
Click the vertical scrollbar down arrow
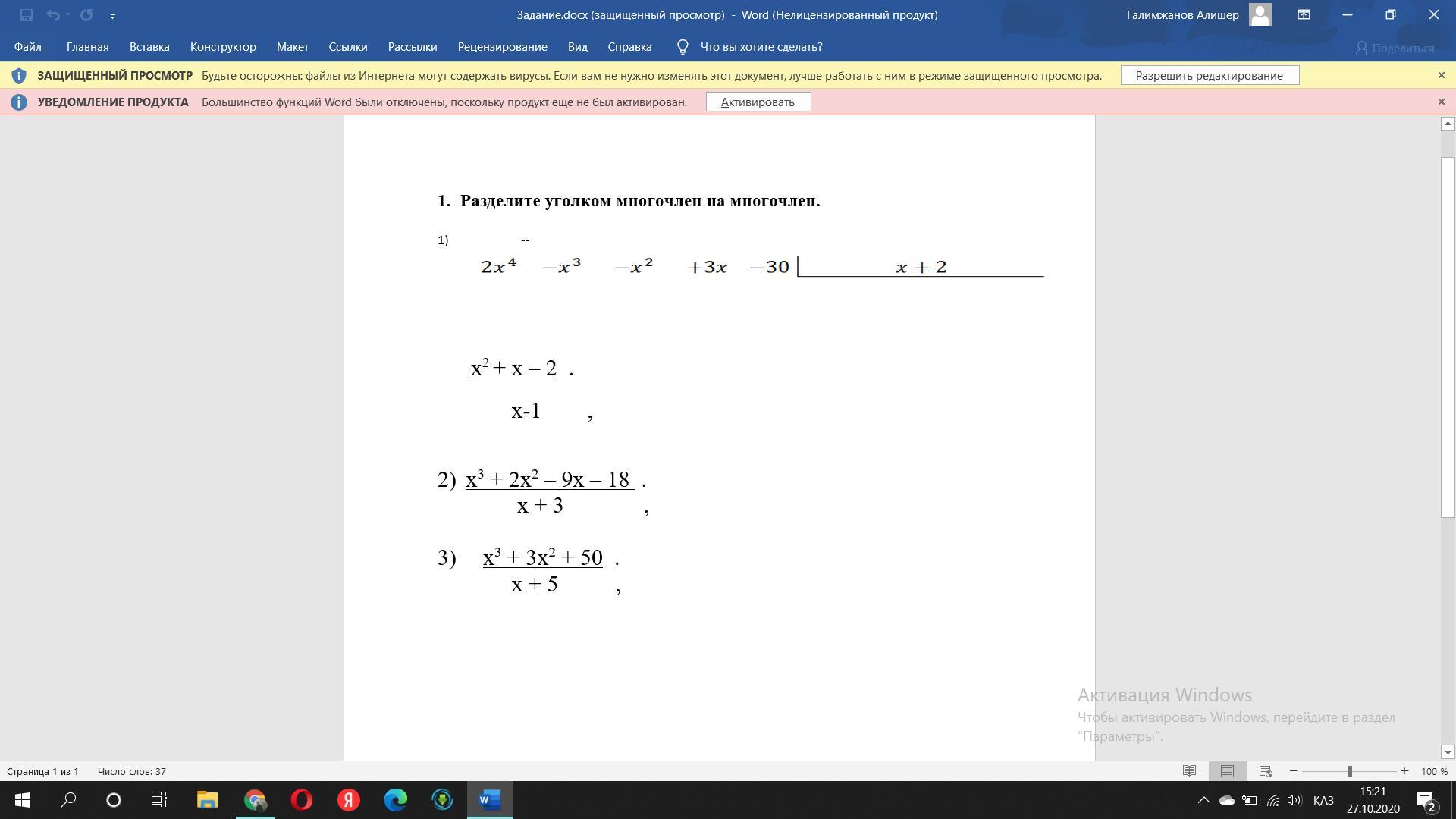coord(1448,752)
